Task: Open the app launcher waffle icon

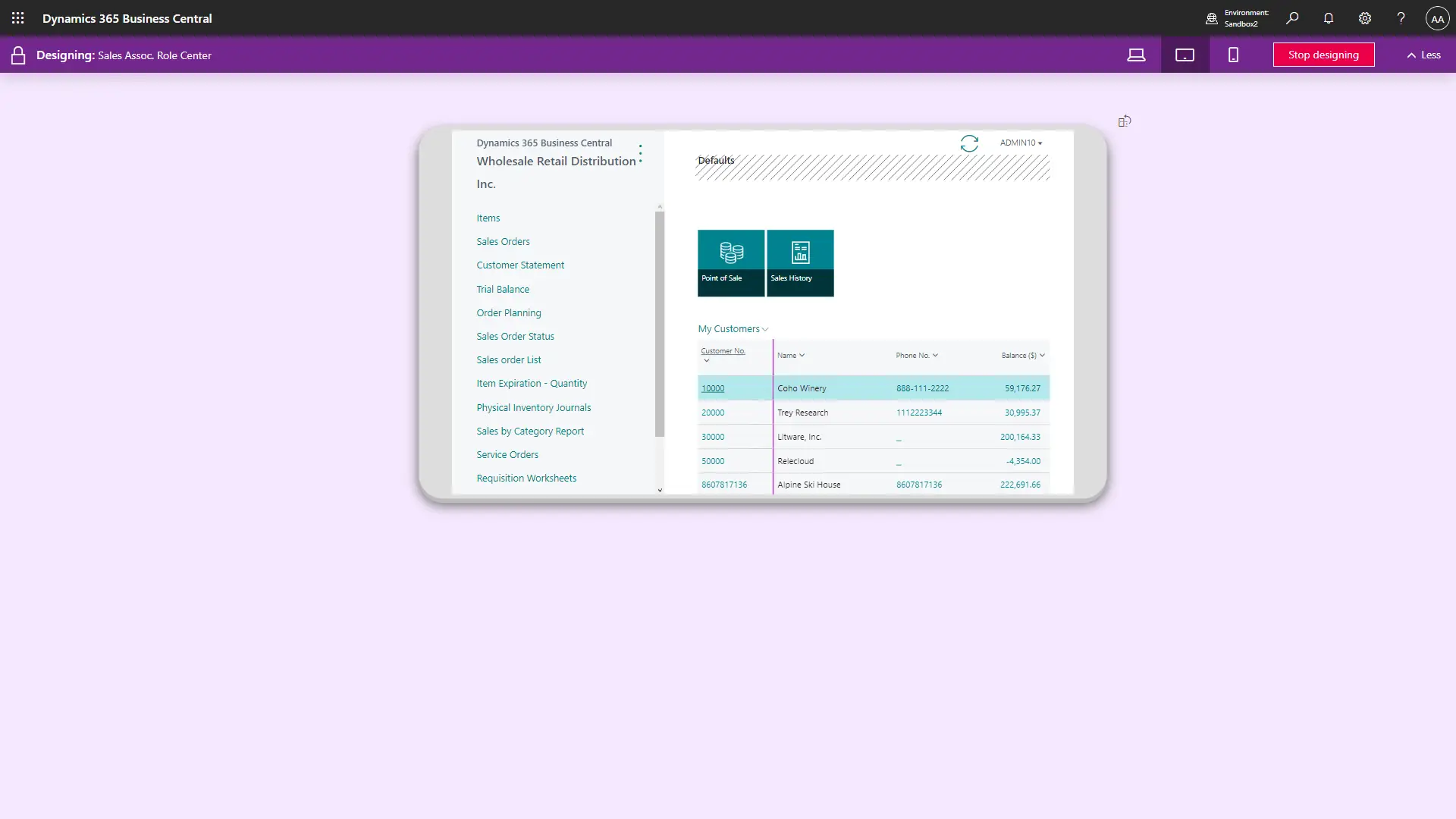Action: (18, 18)
